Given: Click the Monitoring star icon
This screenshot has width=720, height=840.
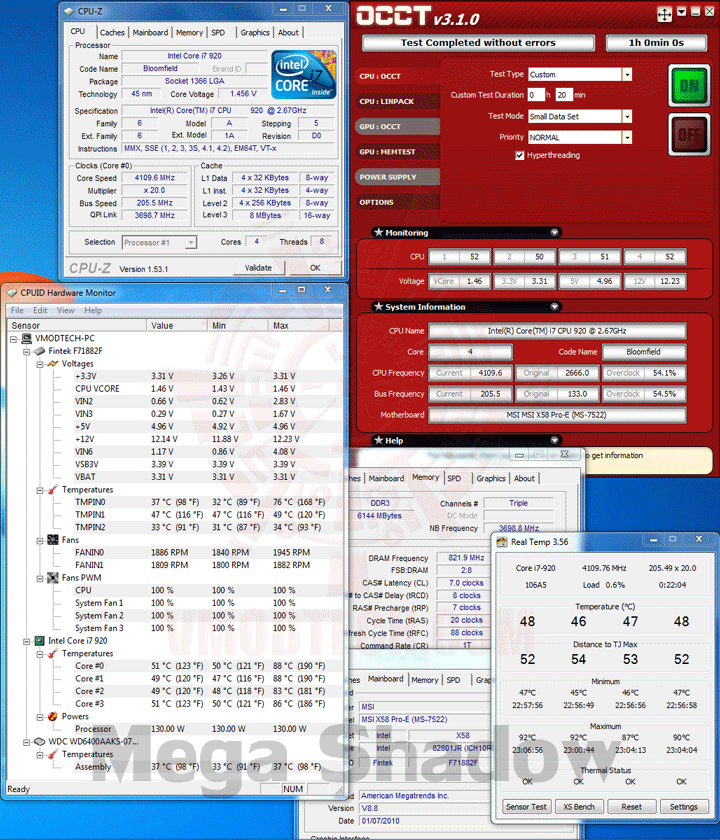Looking at the screenshot, I should [x=379, y=232].
